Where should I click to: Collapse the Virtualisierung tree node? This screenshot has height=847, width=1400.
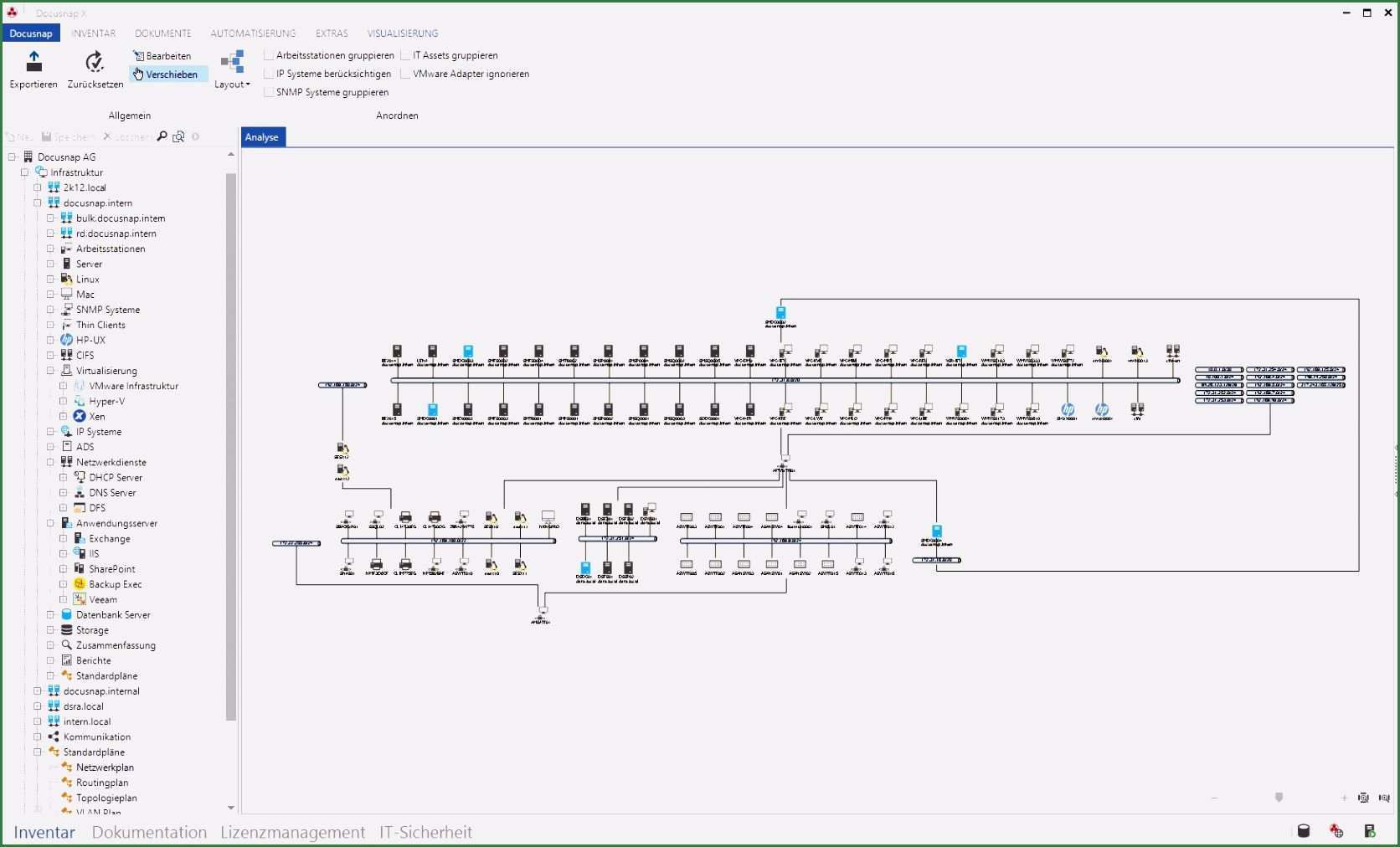[50, 371]
